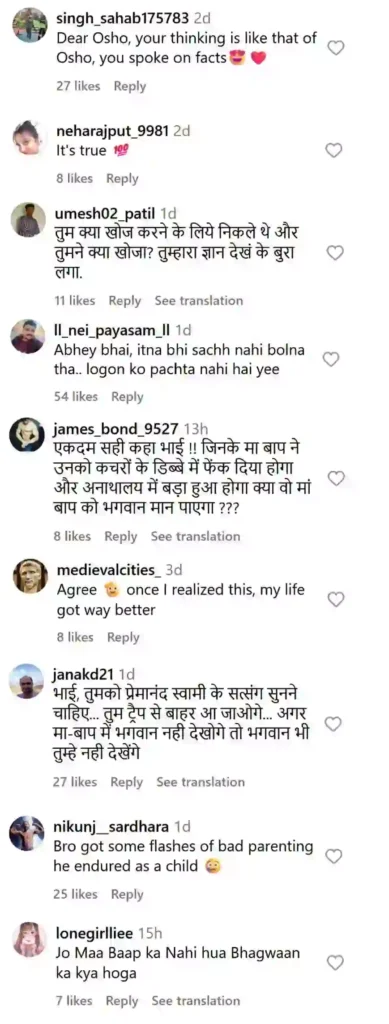
Task: Tap the heart beside neharajput_9981's comment
Action: pyautogui.click(x=334, y=150)
